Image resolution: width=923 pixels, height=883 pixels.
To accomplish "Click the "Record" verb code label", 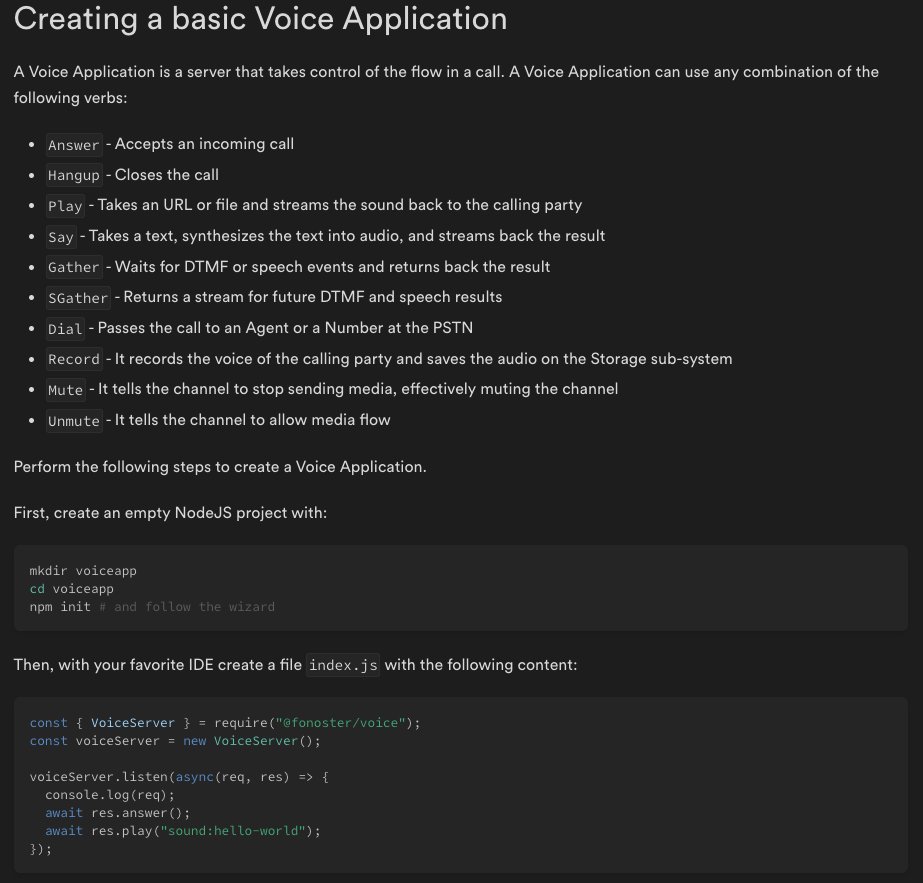I will (x=74, y=359).
